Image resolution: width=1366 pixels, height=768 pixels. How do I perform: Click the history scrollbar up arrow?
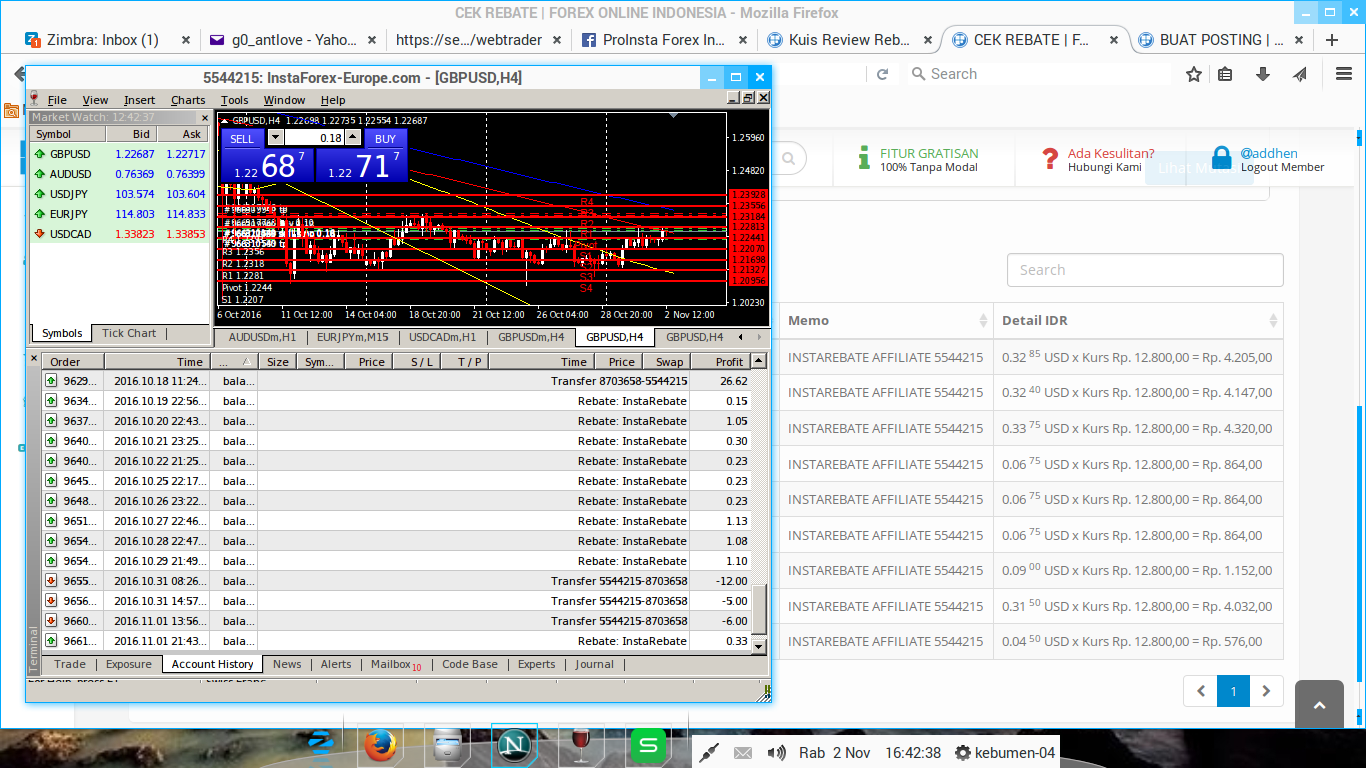click(759, 361)
